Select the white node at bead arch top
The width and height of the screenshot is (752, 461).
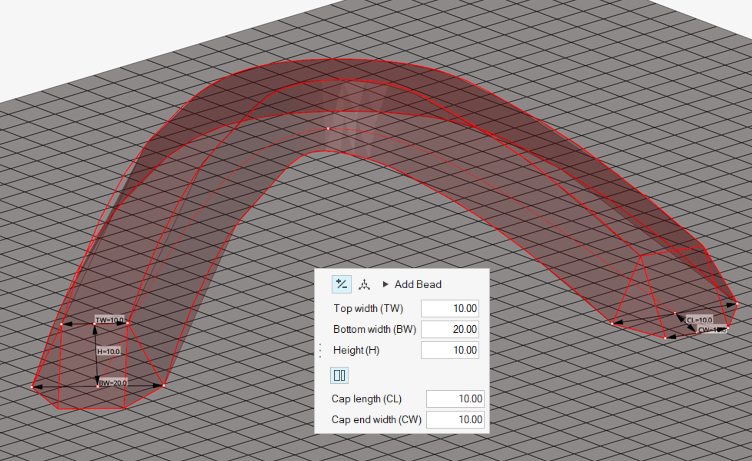[328, 128]
